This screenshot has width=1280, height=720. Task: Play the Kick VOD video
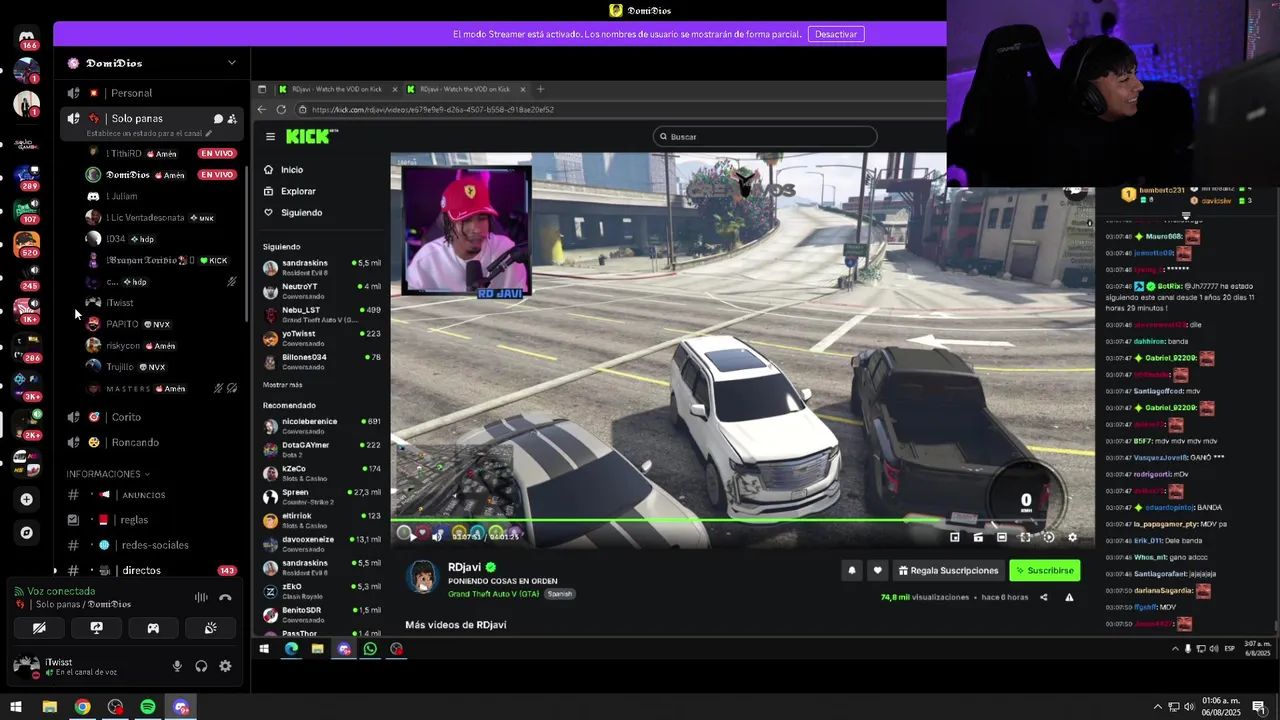point(412,535)
